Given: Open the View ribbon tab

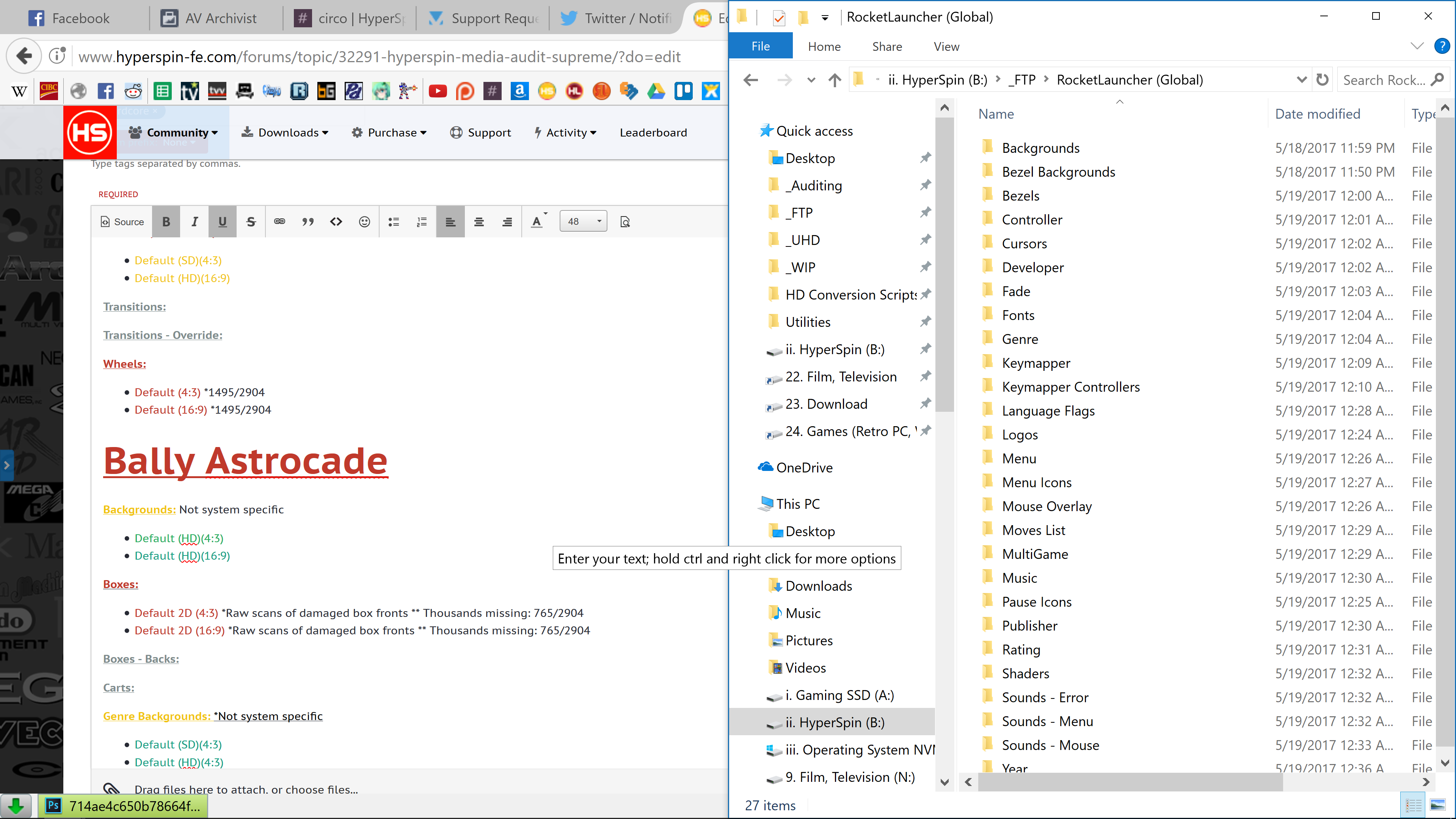Looking at the screenshot, I should click(946, 46).
